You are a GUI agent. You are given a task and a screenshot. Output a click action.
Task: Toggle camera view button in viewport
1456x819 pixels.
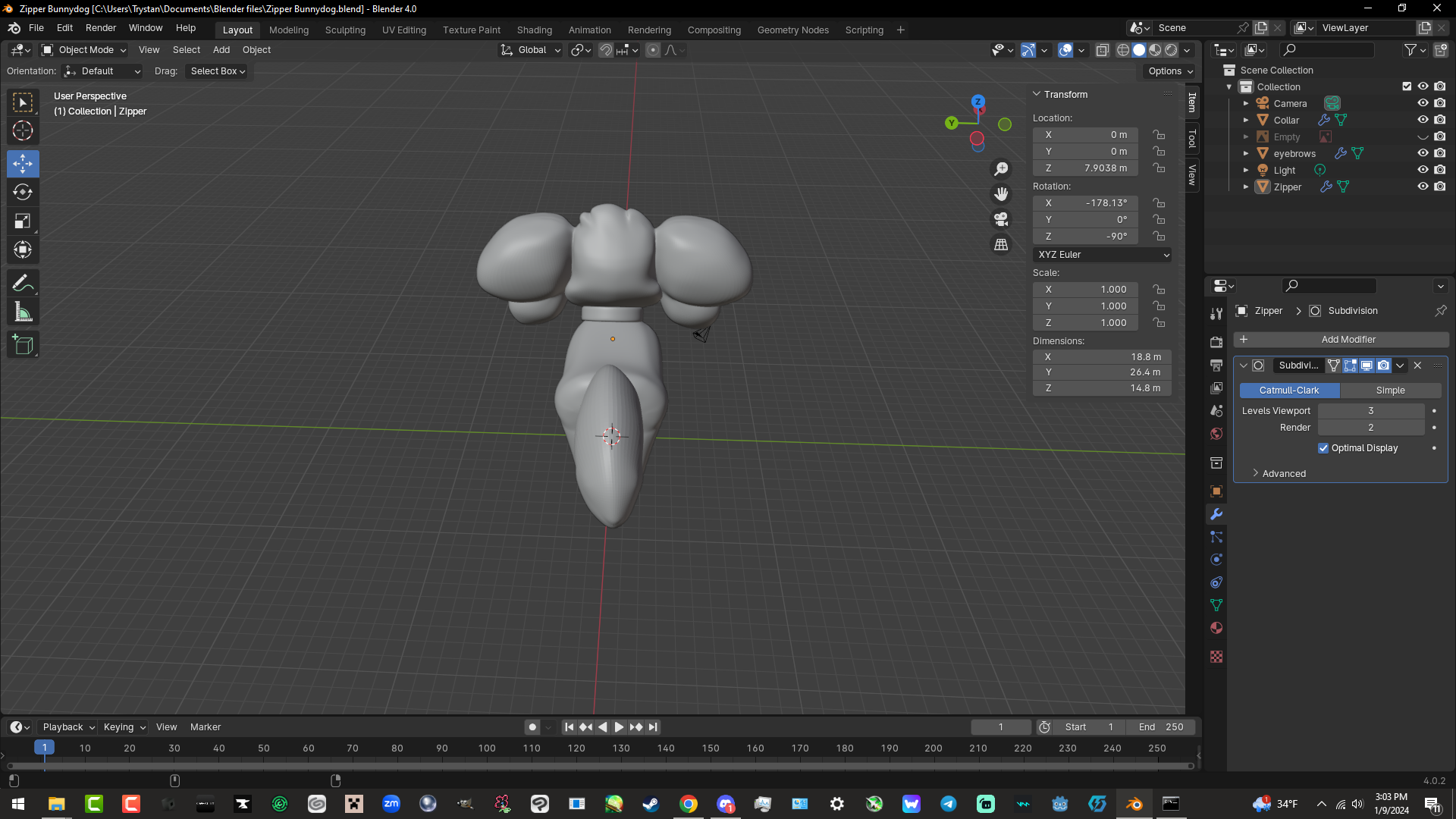1001,220
